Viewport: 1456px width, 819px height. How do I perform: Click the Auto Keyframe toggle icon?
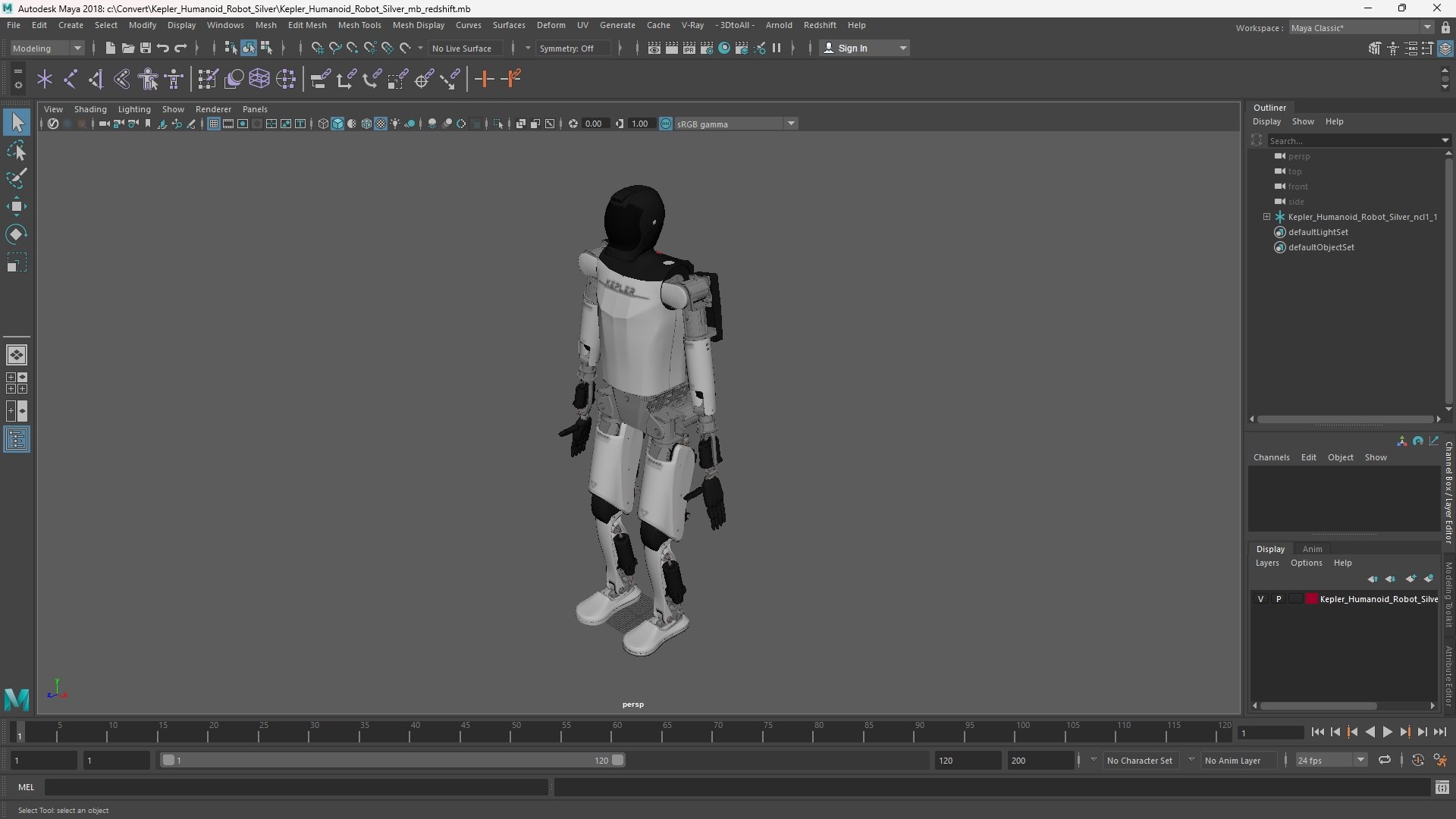point(1418,760)
